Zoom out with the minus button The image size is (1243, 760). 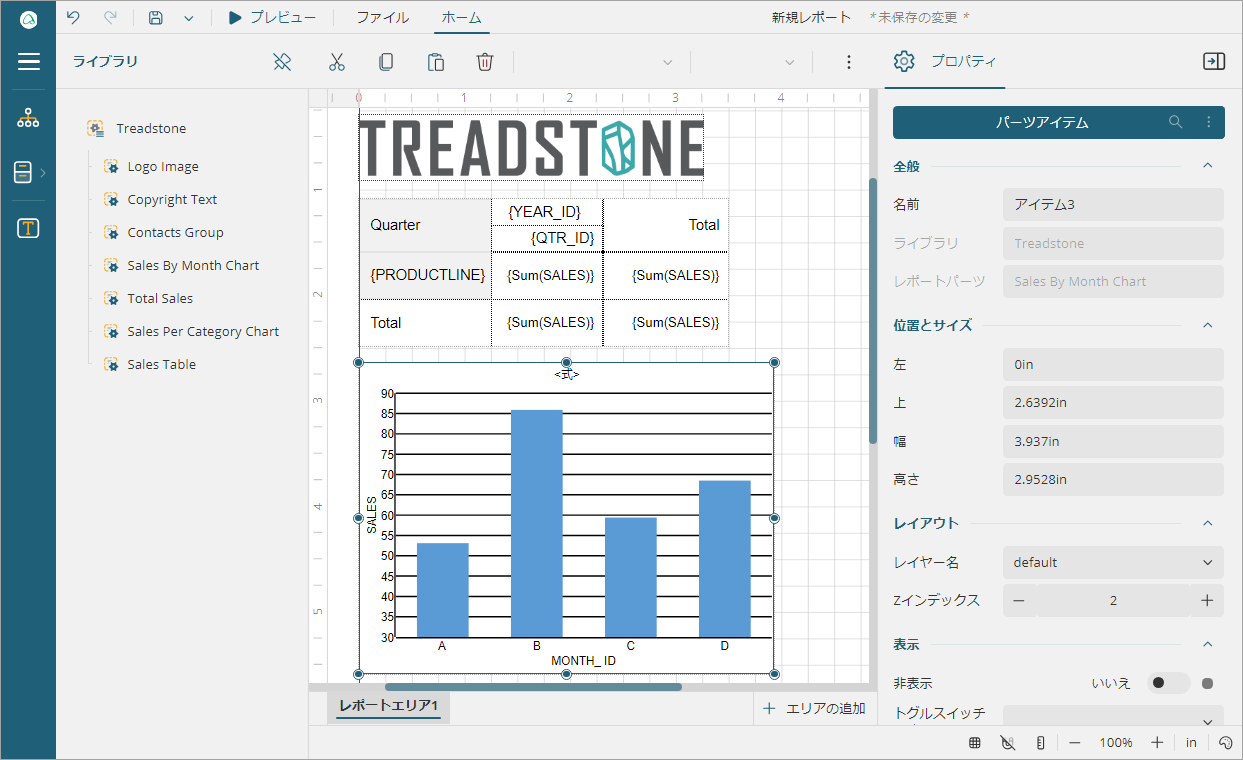coord(1075,743)
